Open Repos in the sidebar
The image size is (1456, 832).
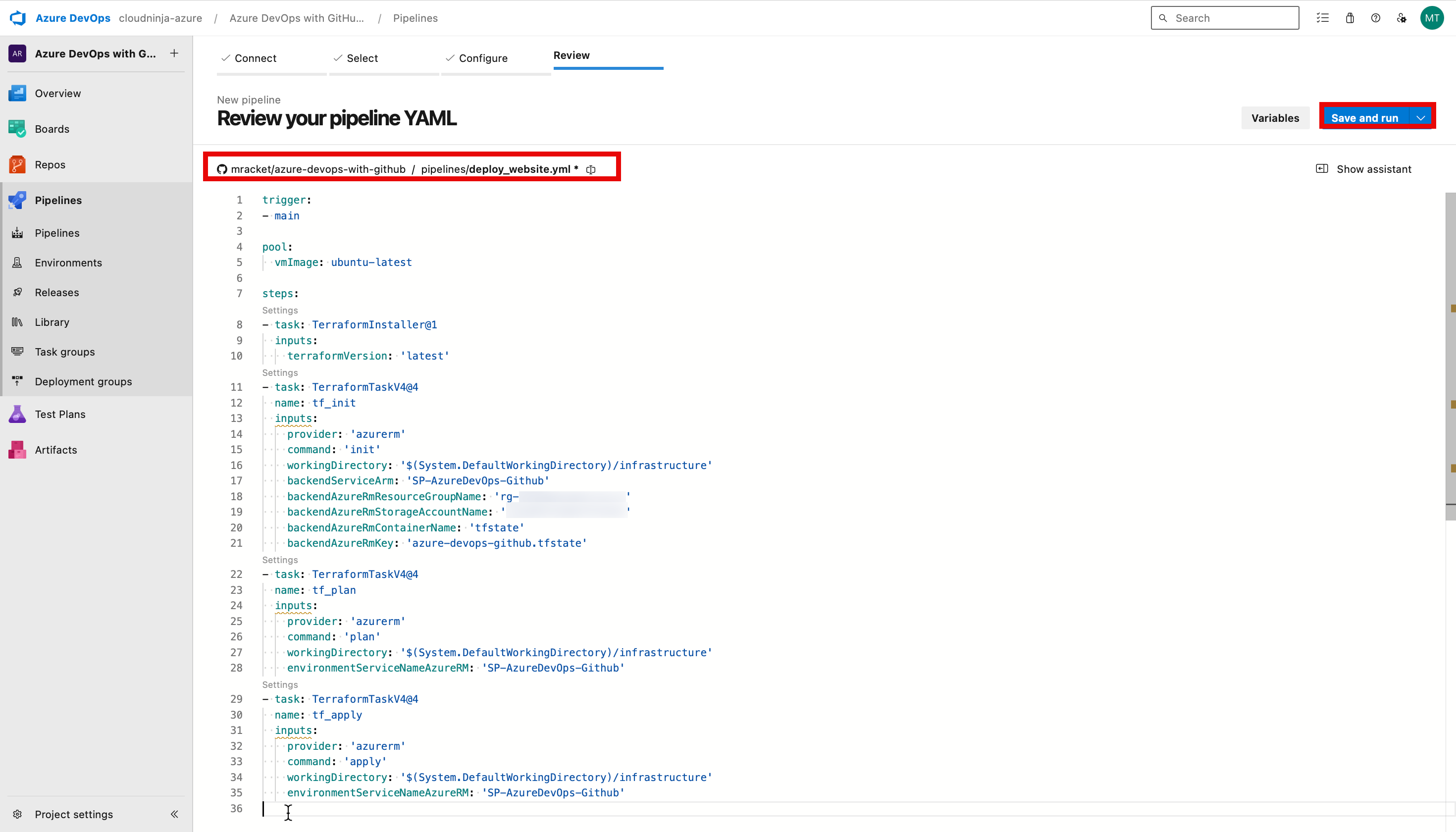[97, 164]
